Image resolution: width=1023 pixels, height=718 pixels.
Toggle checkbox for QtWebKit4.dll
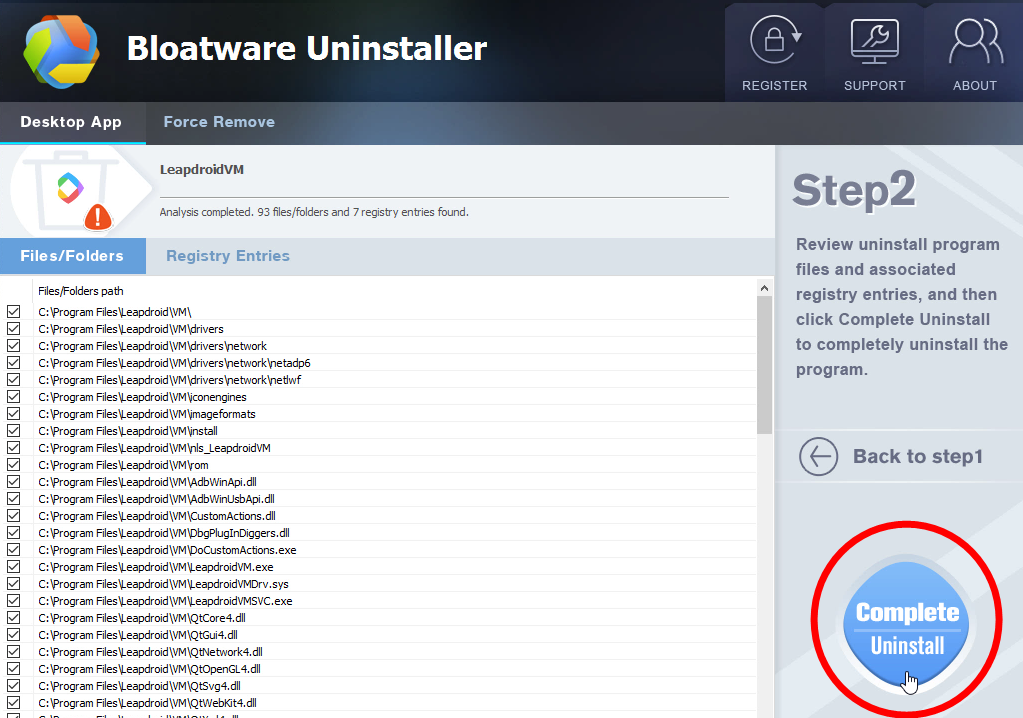[14, 702]
